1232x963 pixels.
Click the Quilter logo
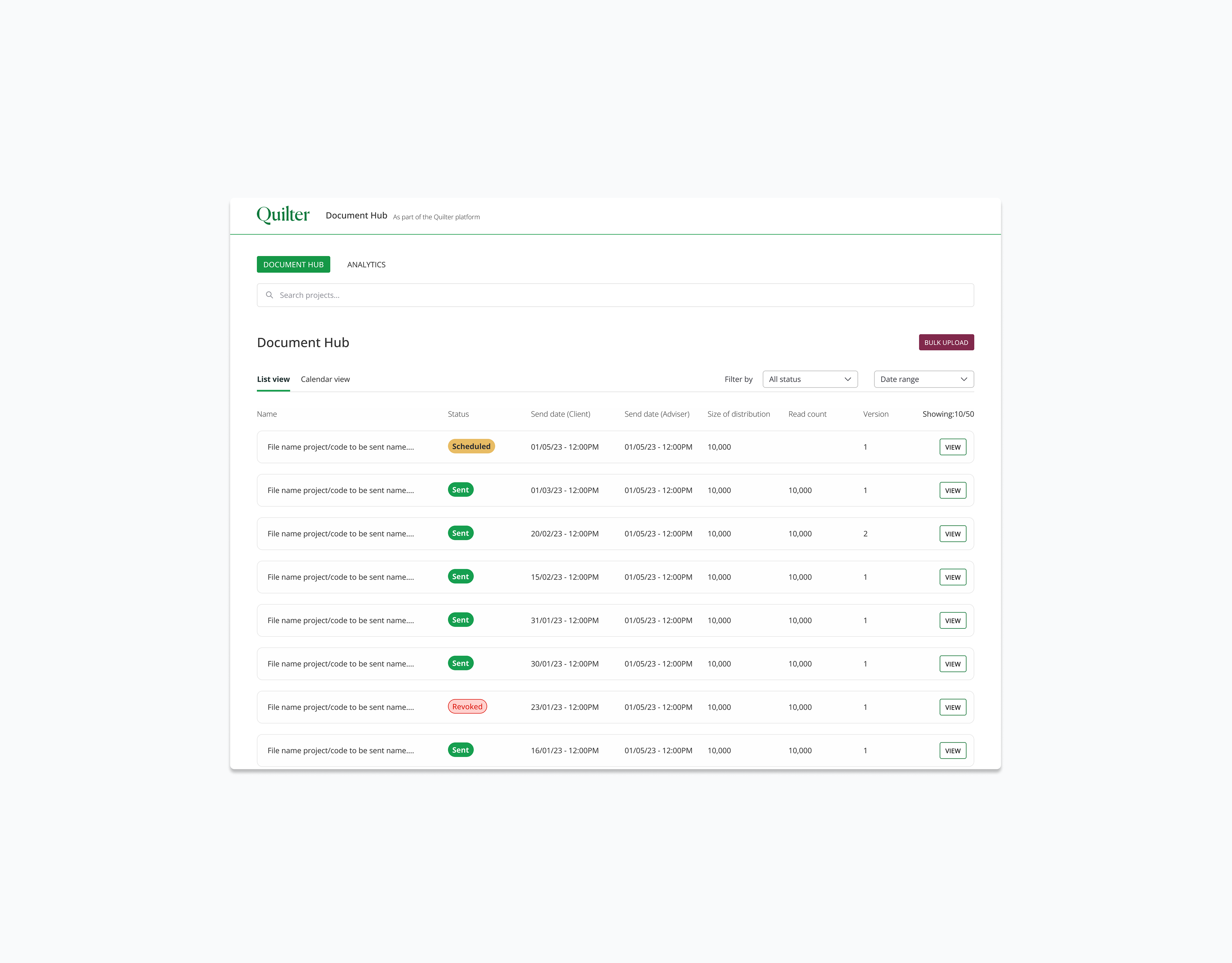pyautogui.click(x=283, y=215)
